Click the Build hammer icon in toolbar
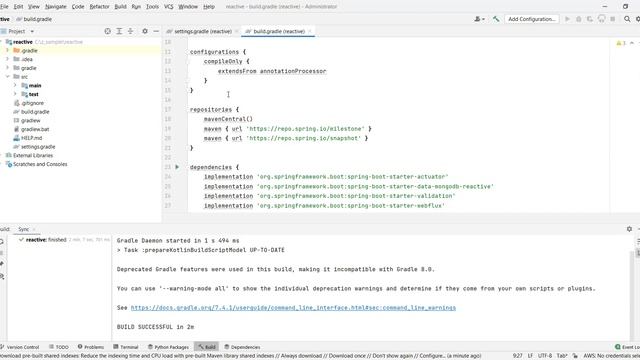The image size is (640, 360). click(x=496, y=19)
